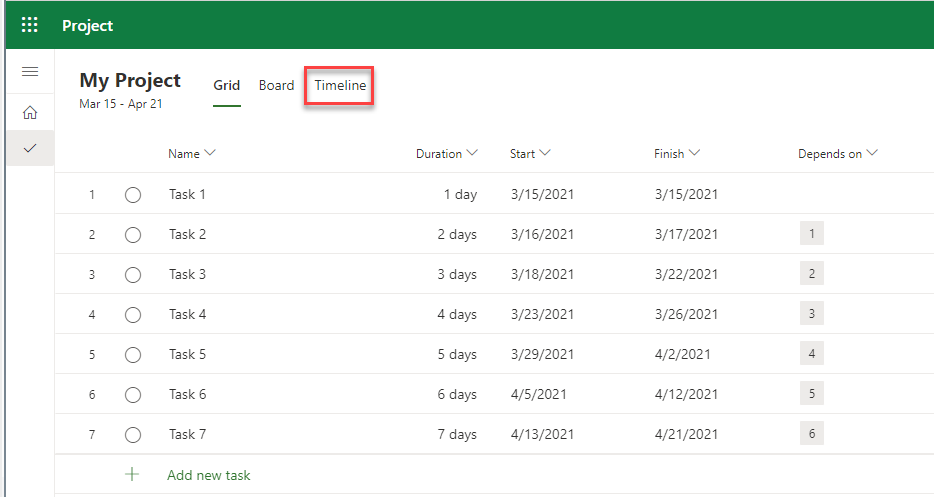Switch to the Board tab
The width and height of the screenshot is (934, 497).
(x=276, y=86)
